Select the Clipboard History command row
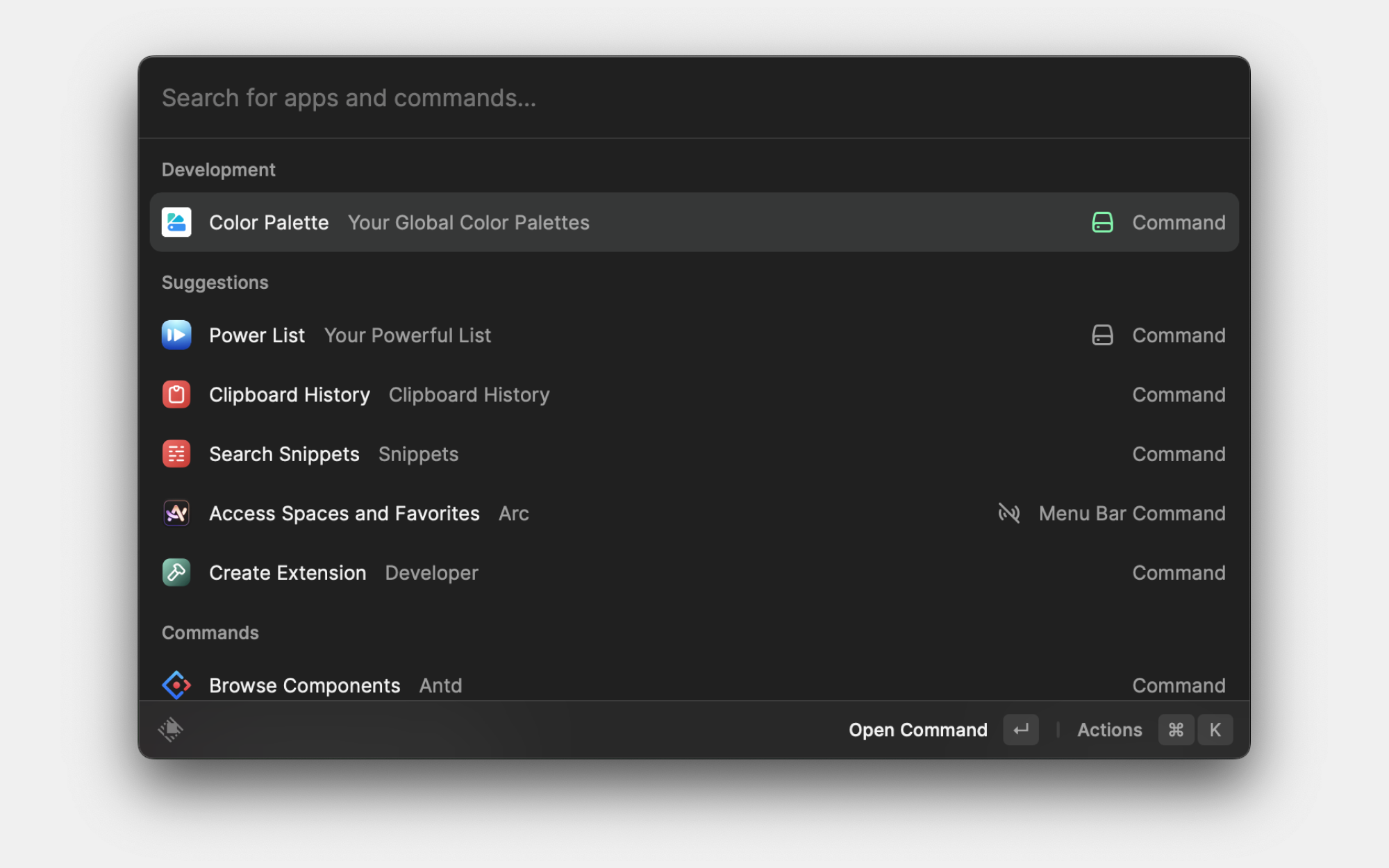The height and width of the screenshot is (868, 1389). (694, 394)
